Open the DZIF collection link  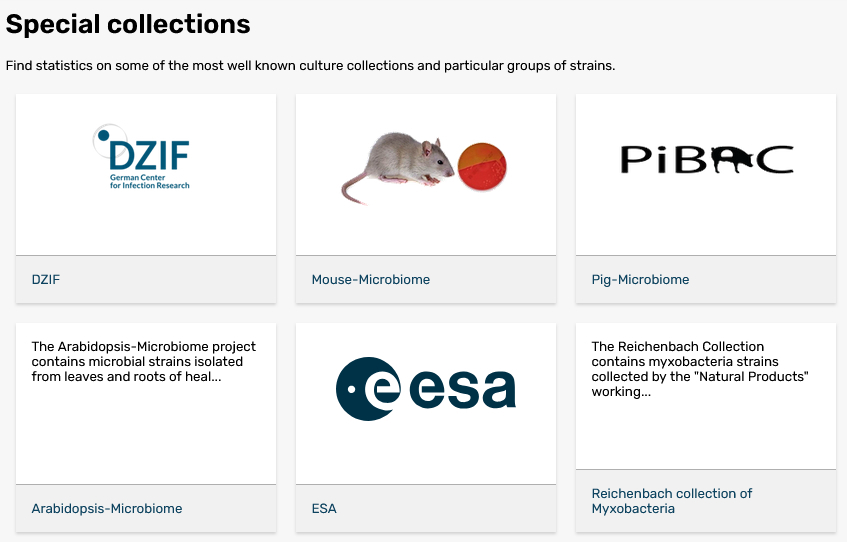[x=46, y=280]
